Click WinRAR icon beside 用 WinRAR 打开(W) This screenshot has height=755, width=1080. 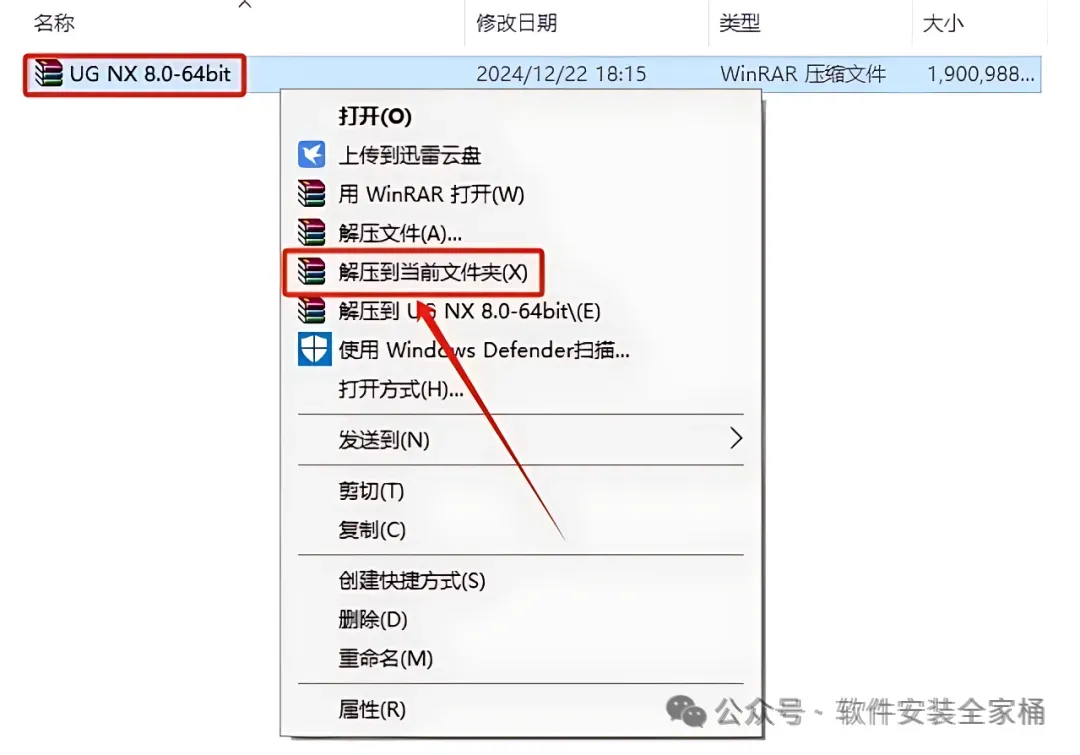tap(311, 194)
